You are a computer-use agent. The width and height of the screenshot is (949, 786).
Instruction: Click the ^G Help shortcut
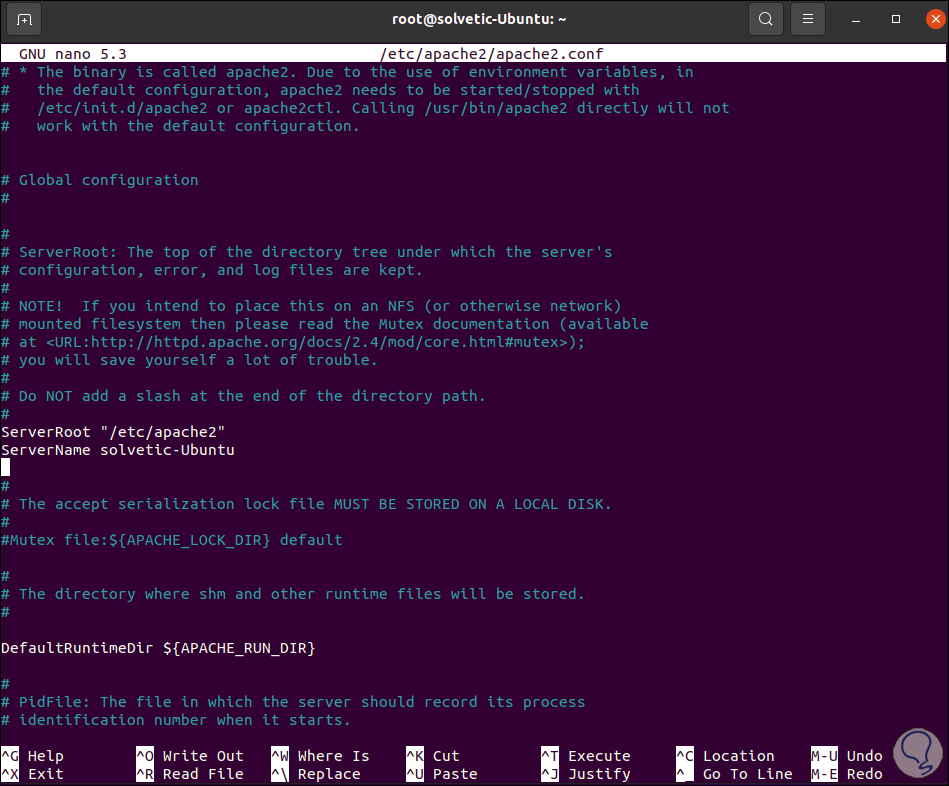click(33, 756)
